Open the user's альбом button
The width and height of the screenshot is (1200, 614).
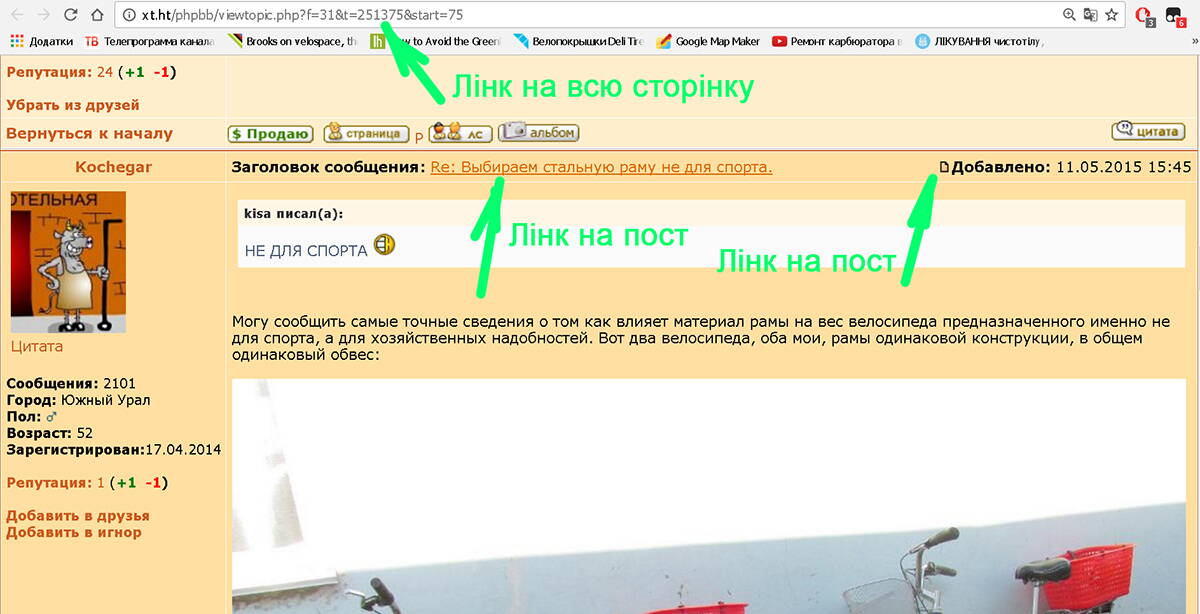(539, 132)
